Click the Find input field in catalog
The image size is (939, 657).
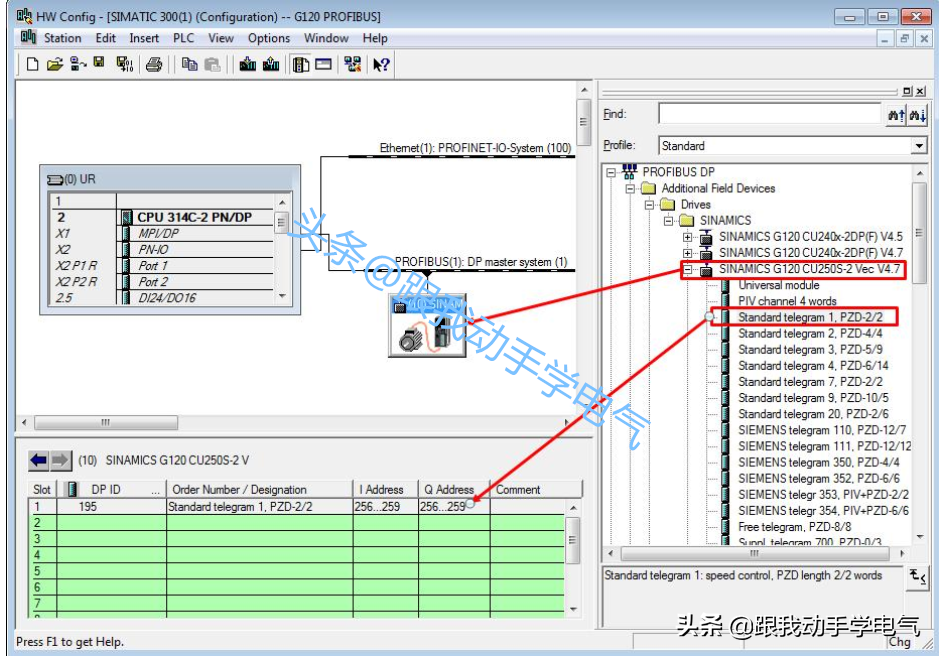pyautogui.click(x=769, y=115)
